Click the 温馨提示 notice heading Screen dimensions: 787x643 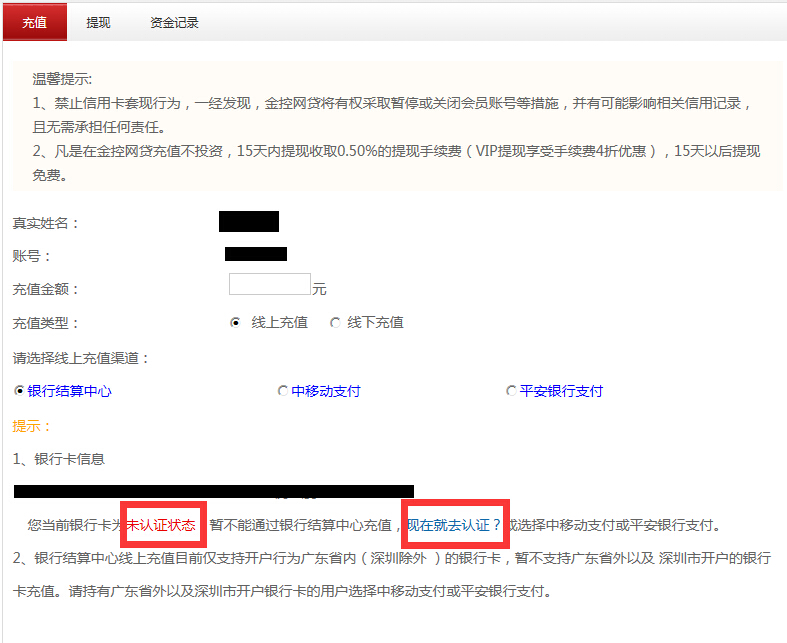[62, 79]
